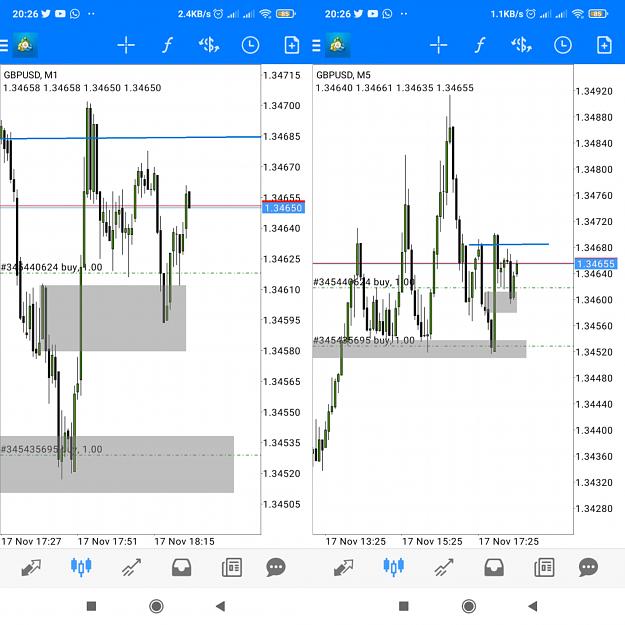Select blue horizontal line on M1 chart
Viewport: 625px width, 625px height.
coord(131,138)
